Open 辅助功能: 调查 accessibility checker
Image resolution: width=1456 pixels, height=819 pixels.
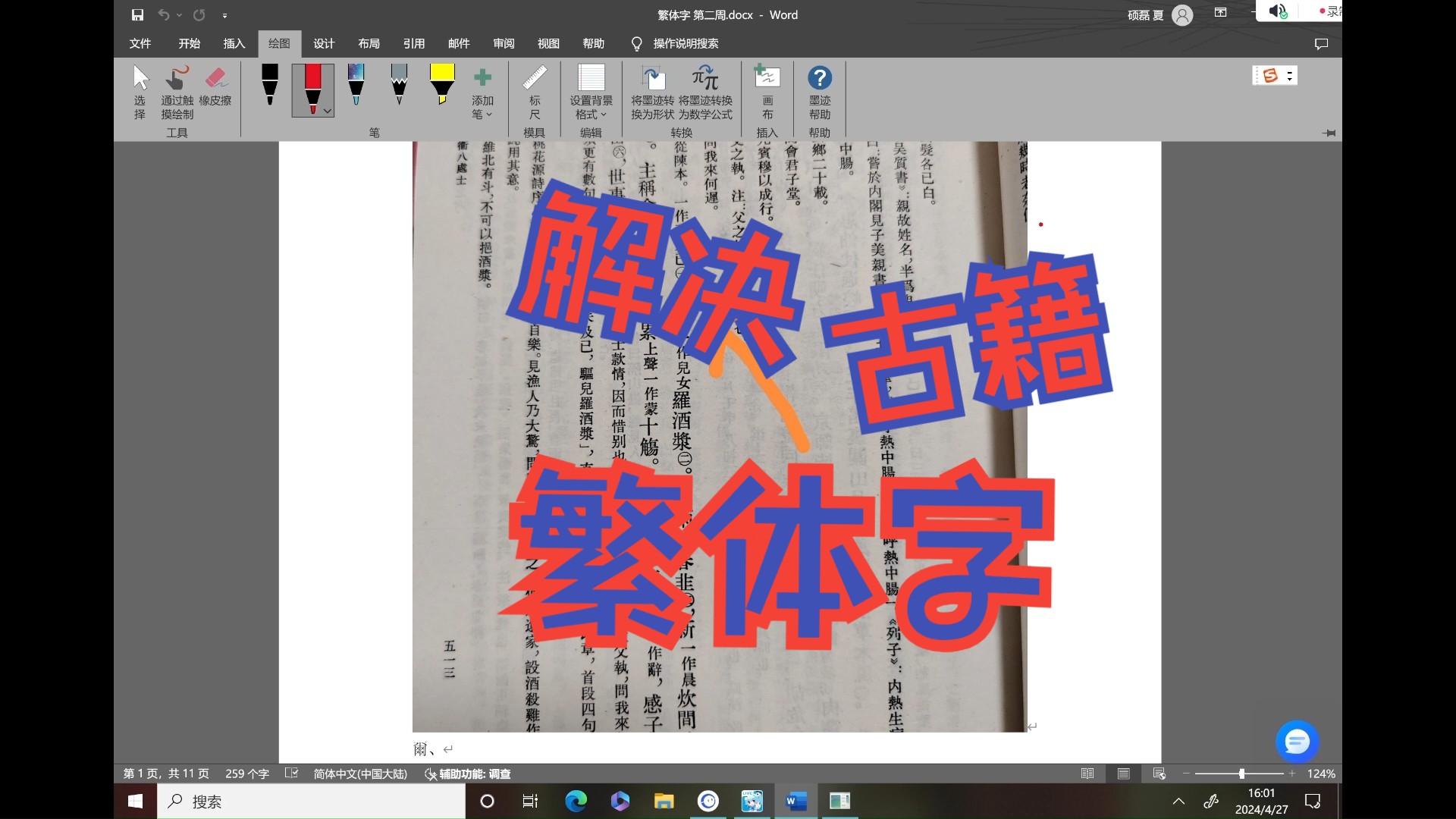coord(467,773)
